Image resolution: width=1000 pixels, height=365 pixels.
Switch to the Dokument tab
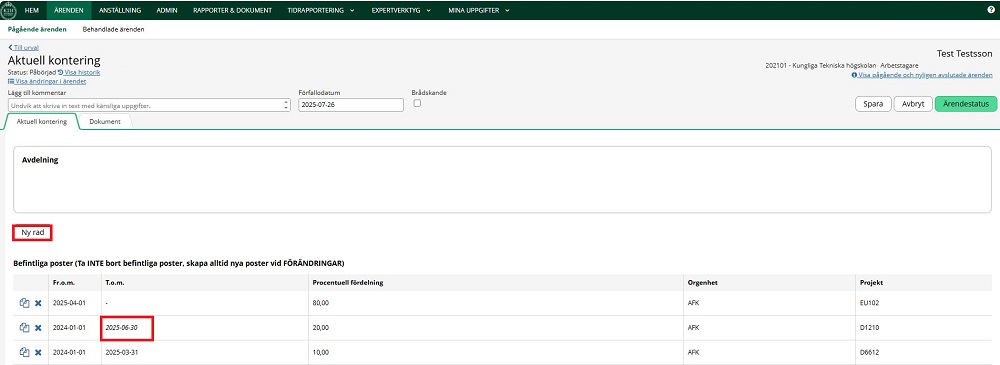click(105, 121)
